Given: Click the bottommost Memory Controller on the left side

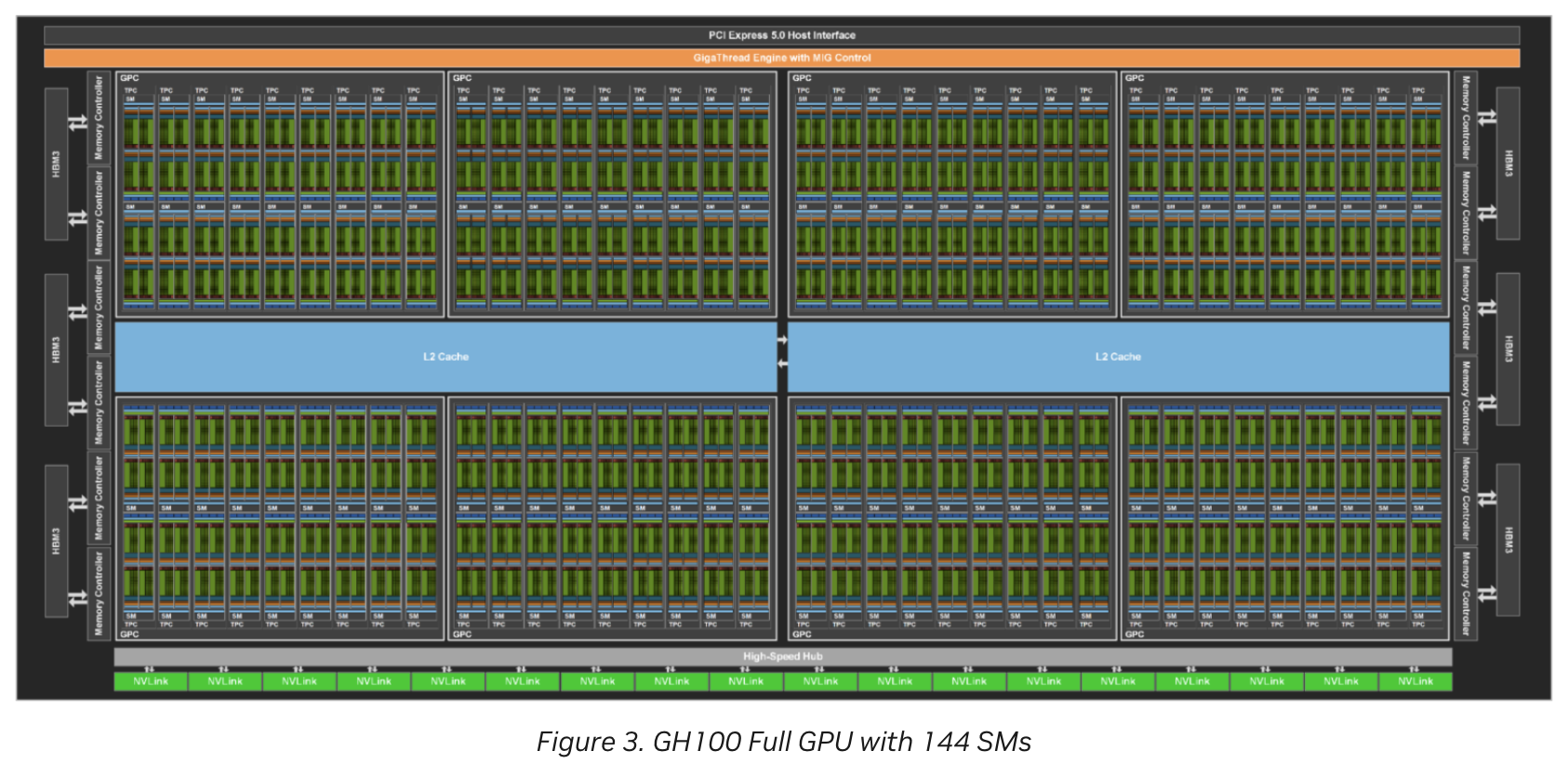Looking at the screenshot, I should 99,594.
